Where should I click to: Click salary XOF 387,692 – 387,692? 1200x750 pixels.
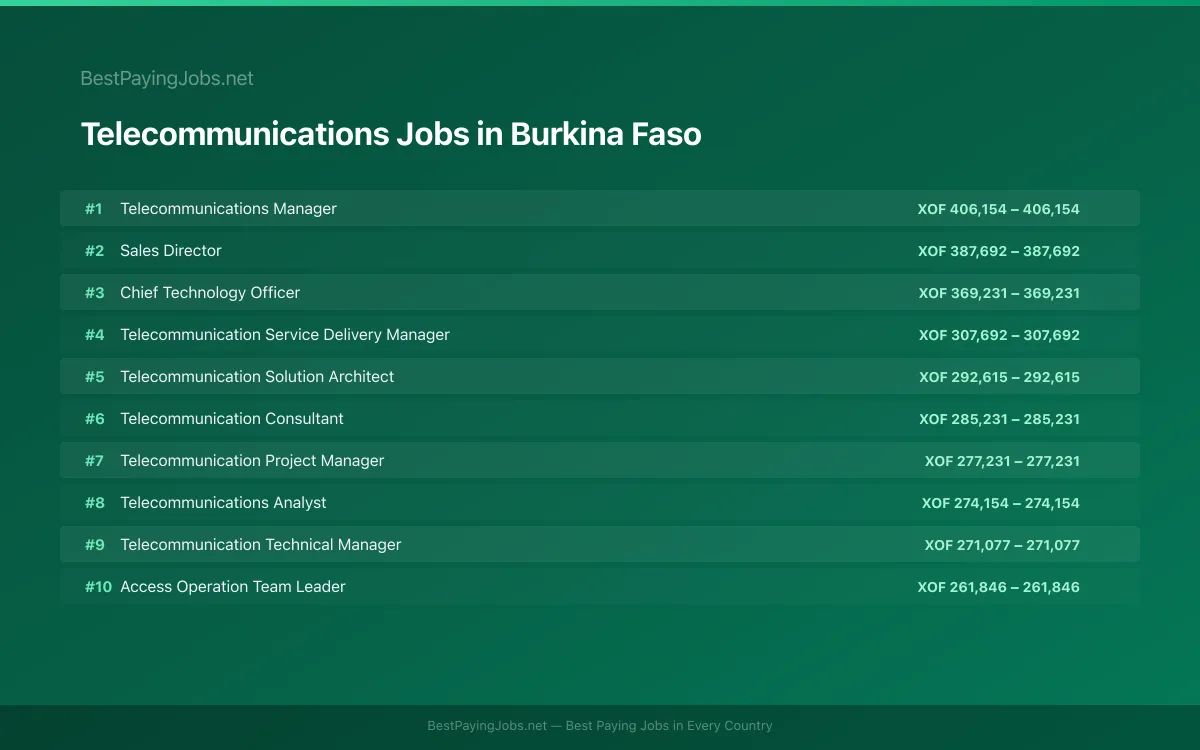point(999,251)
